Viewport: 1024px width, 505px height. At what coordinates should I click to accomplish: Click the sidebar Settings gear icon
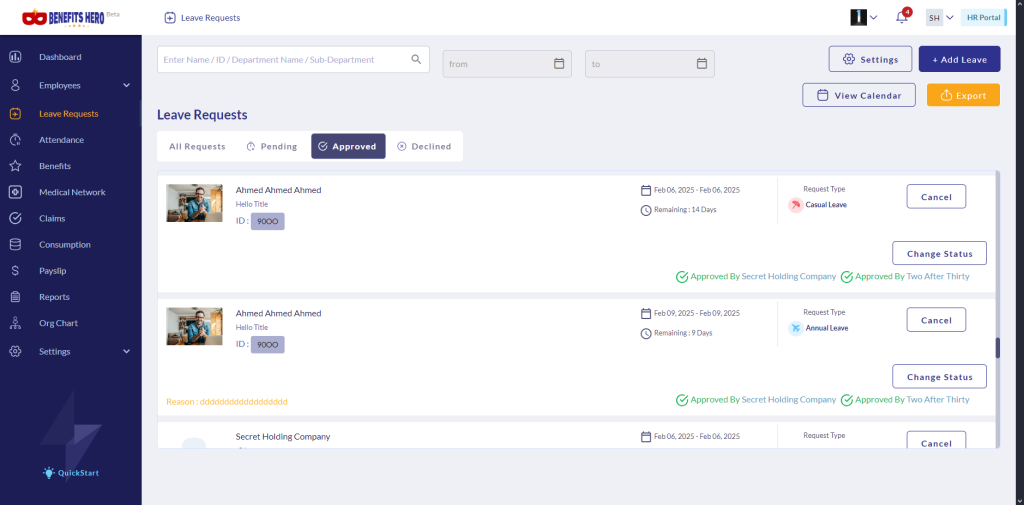click(16, 351)
